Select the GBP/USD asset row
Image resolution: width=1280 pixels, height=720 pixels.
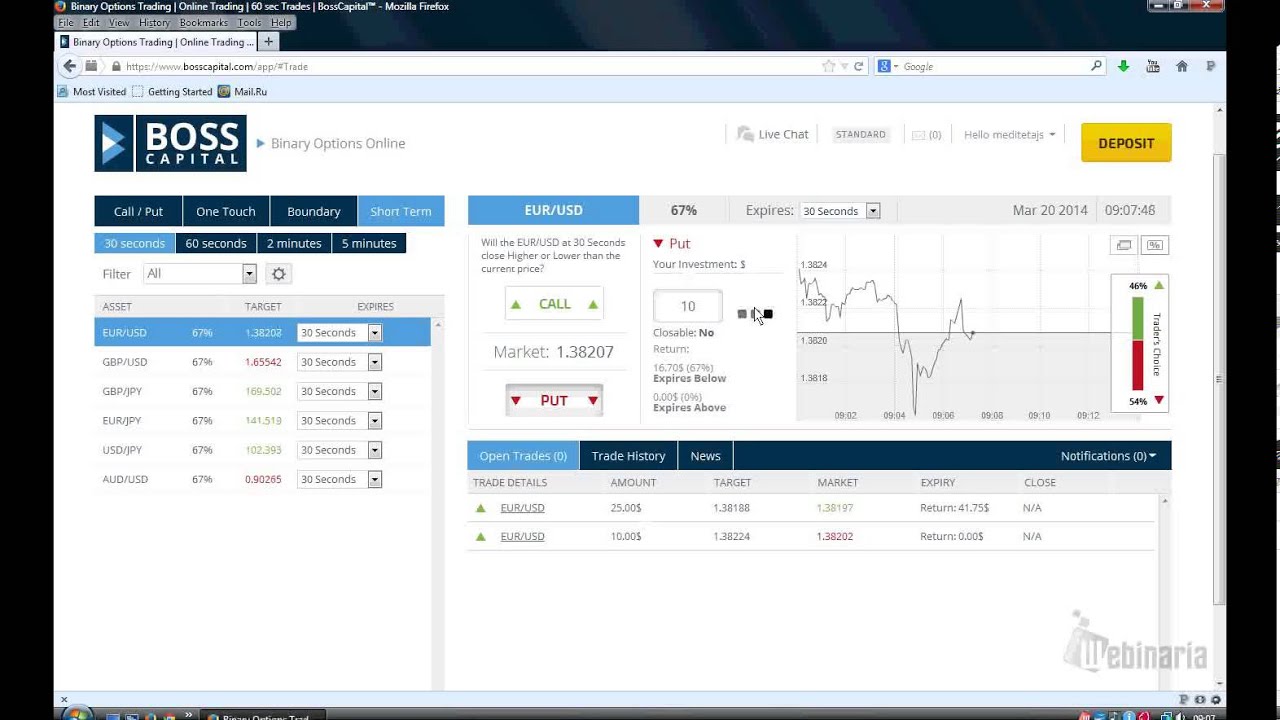point(262,362)
